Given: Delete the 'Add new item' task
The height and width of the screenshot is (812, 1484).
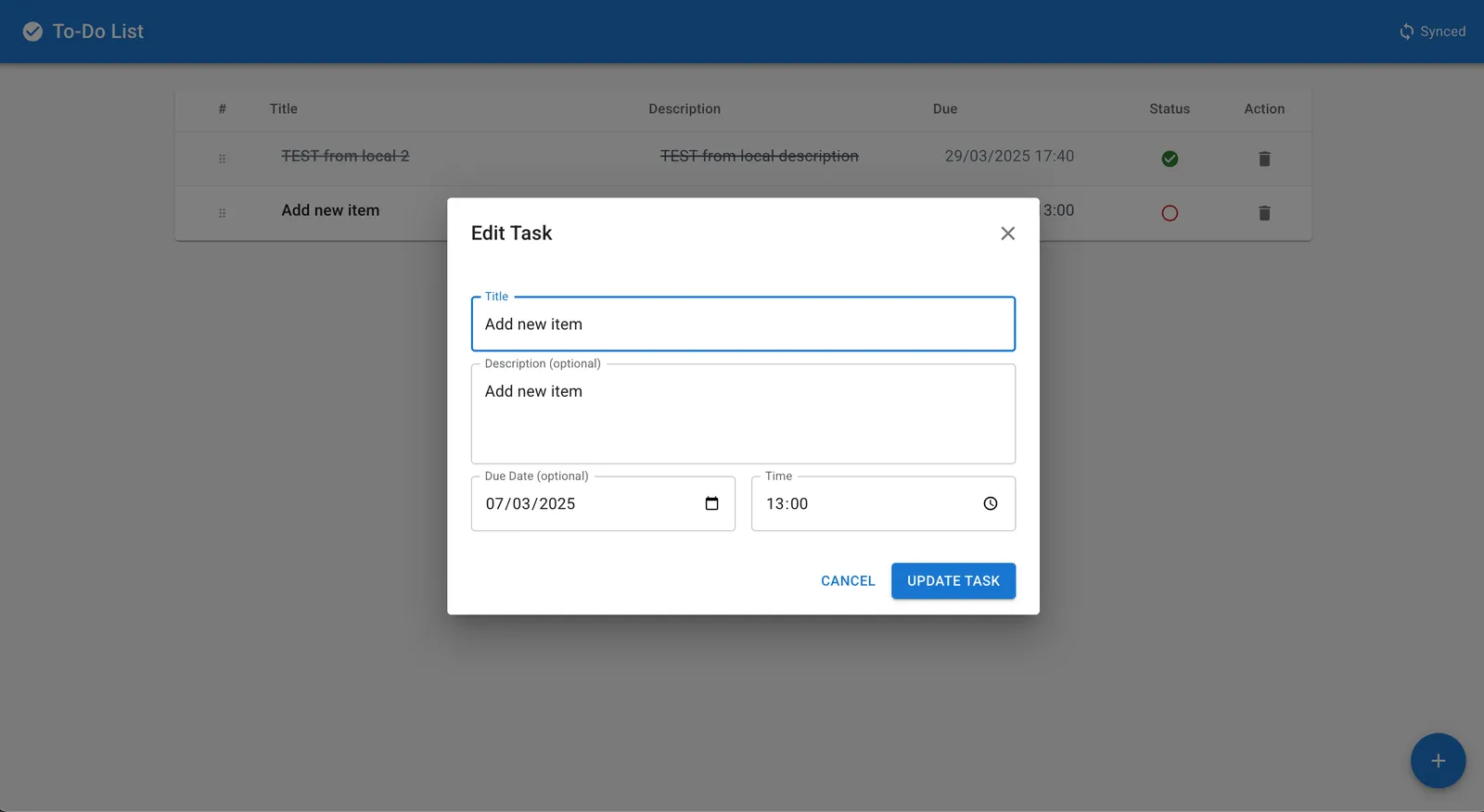Looking at the screenshot, I should coord(1264,213).
